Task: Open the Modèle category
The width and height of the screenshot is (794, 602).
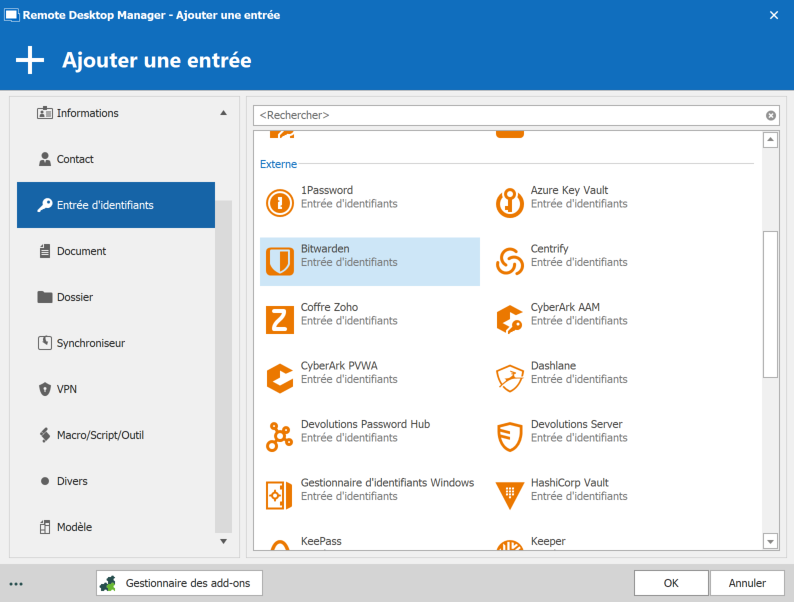Action: pyautogui.click(x=116, y=527)
